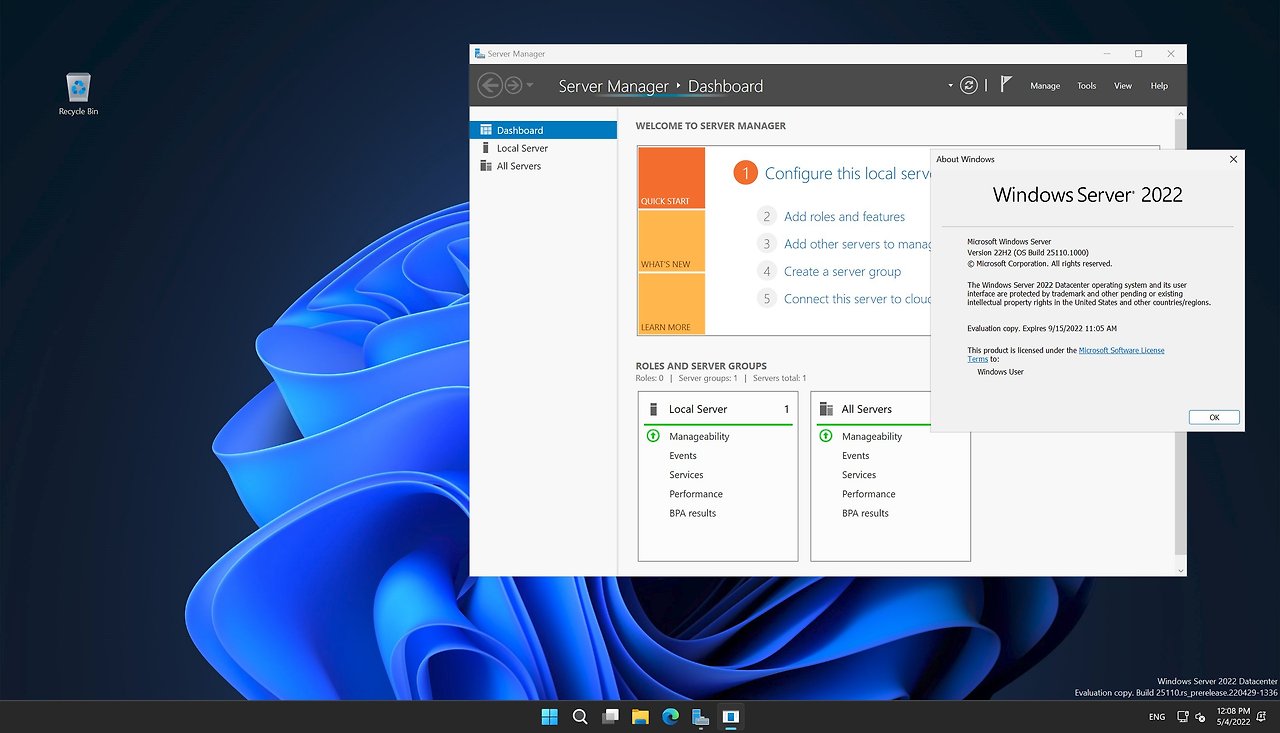1280x733 pixels.
Task: Open the navigation history dropdown arrow
Action: (530, 86)
